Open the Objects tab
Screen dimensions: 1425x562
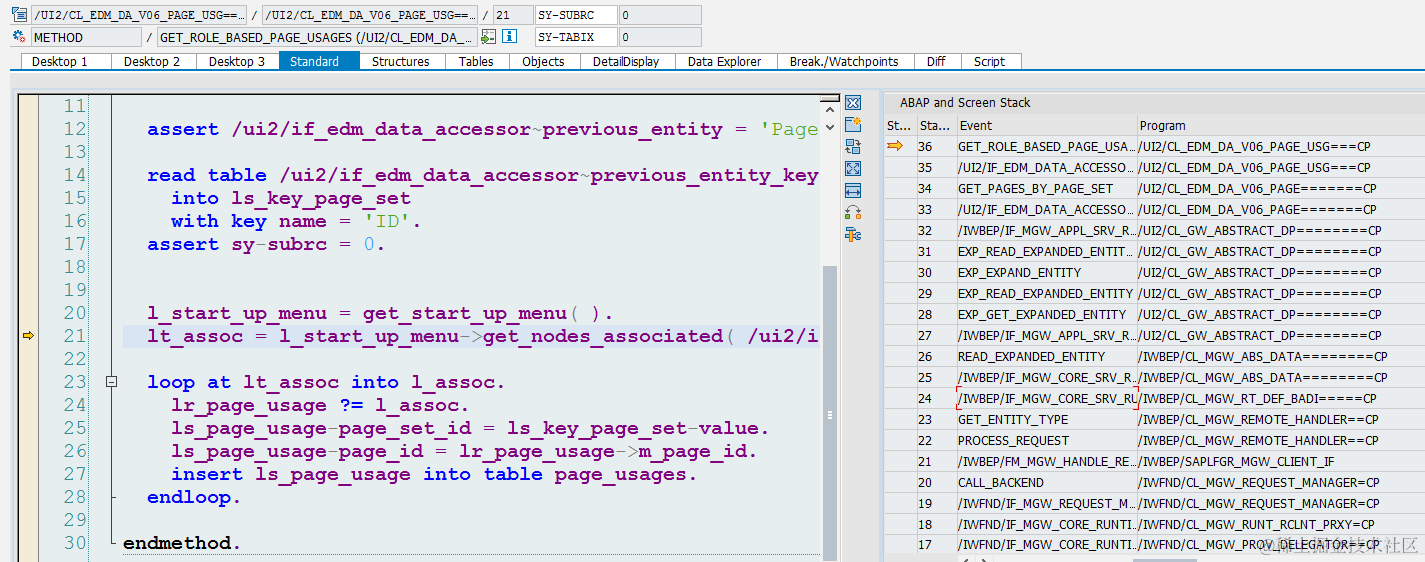click(543, 61)
